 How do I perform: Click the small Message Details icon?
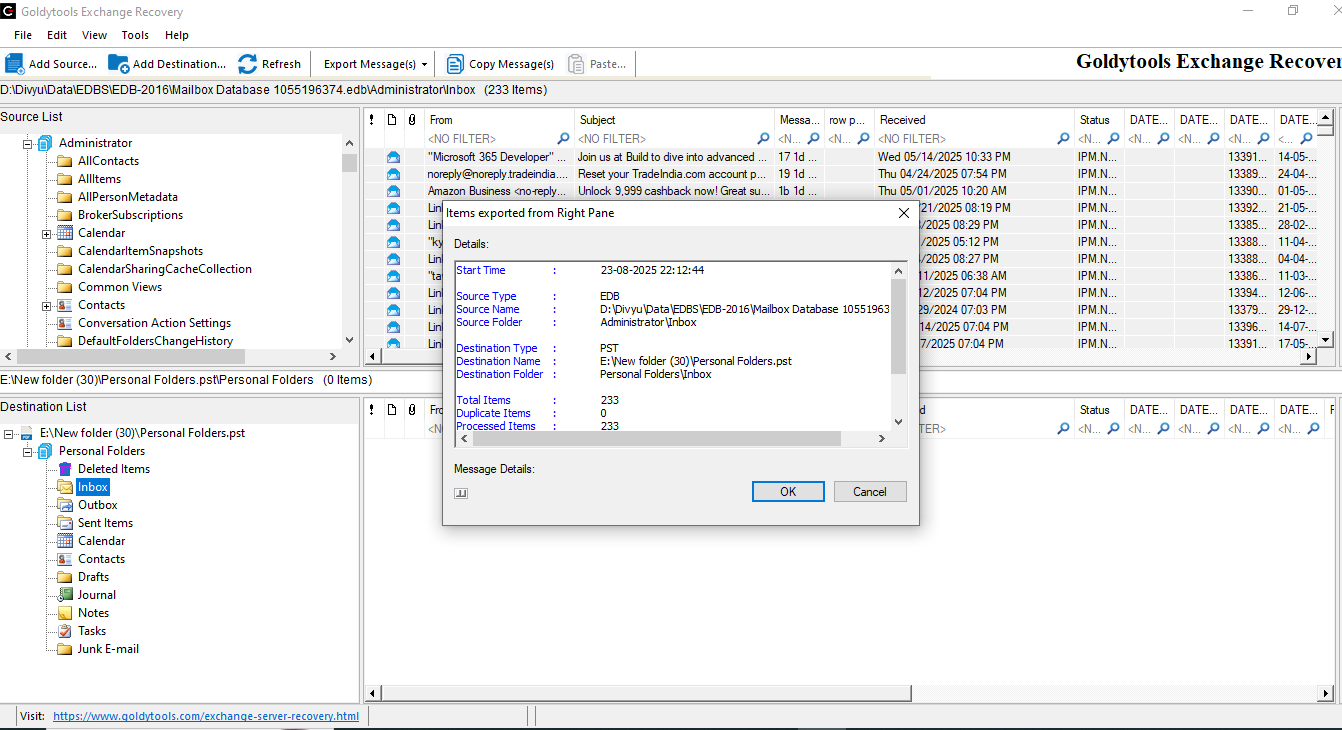[x=461, y=493]
